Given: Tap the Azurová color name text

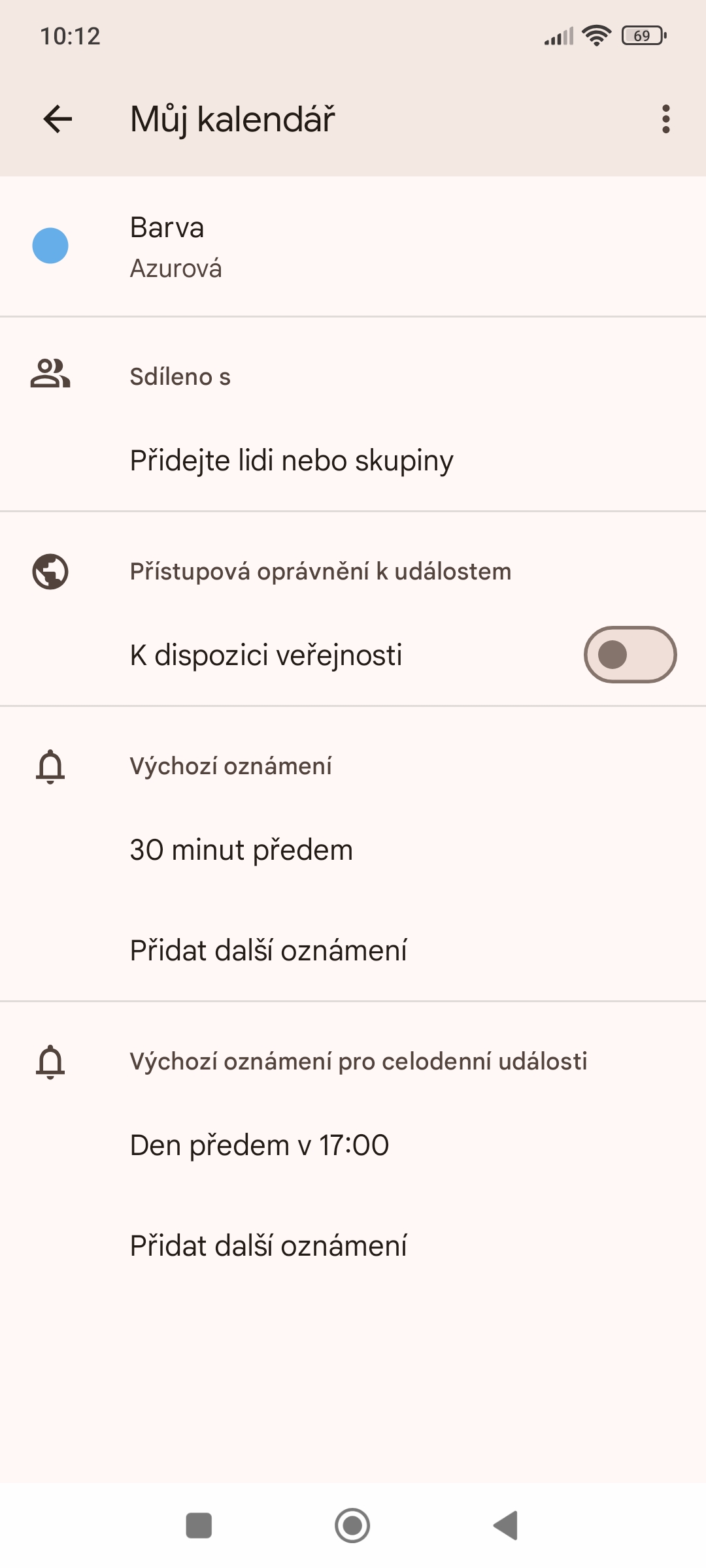Looking at the screenshot, I should [176, 269].
